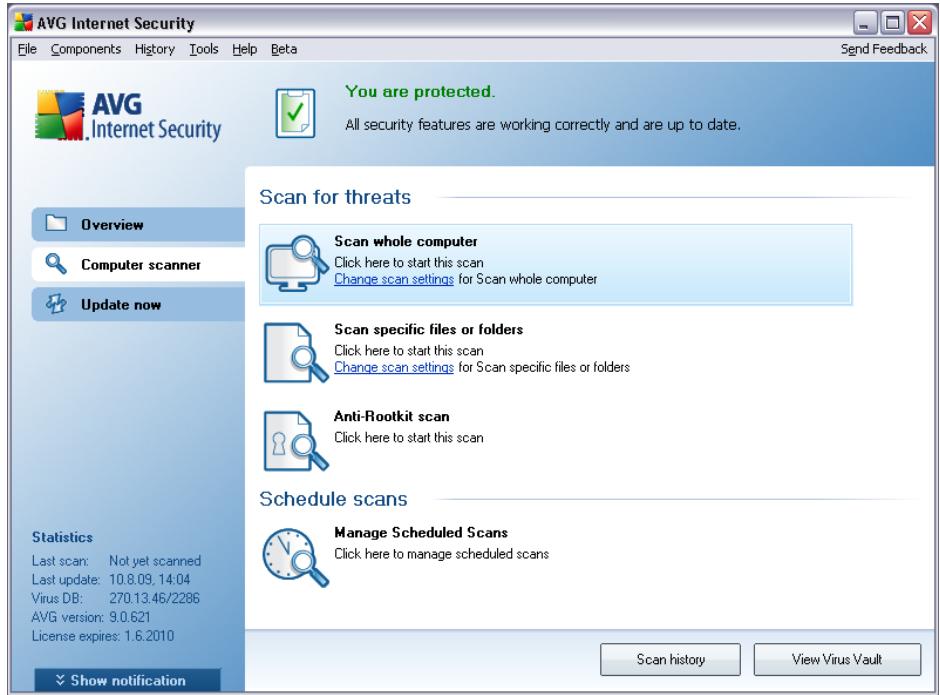This screenshot has width=940, height=695.
Task: Click 'Click here to manage scheduled scans' text
Action: 441,553
